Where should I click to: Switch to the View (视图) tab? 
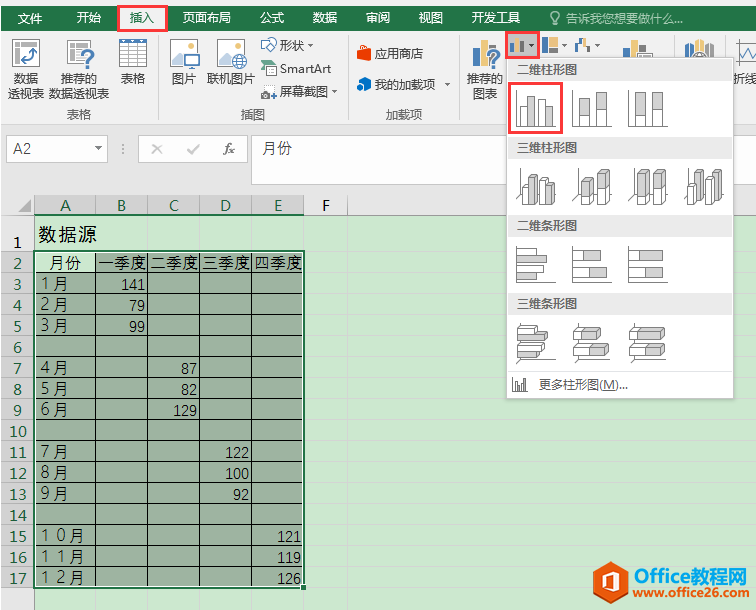[x=431, y=18]
